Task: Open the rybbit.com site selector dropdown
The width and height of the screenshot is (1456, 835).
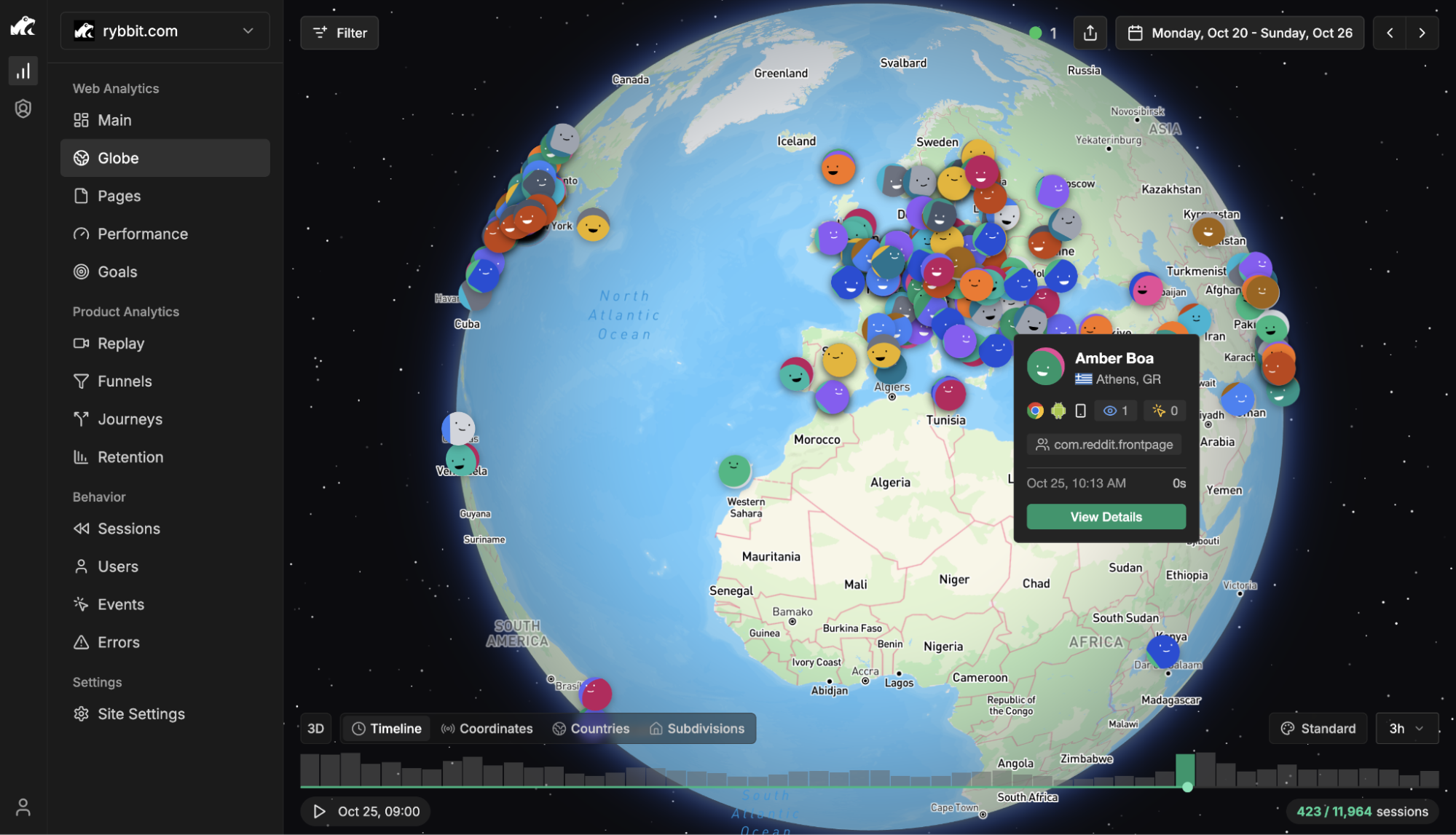Action: pos(165,31)
